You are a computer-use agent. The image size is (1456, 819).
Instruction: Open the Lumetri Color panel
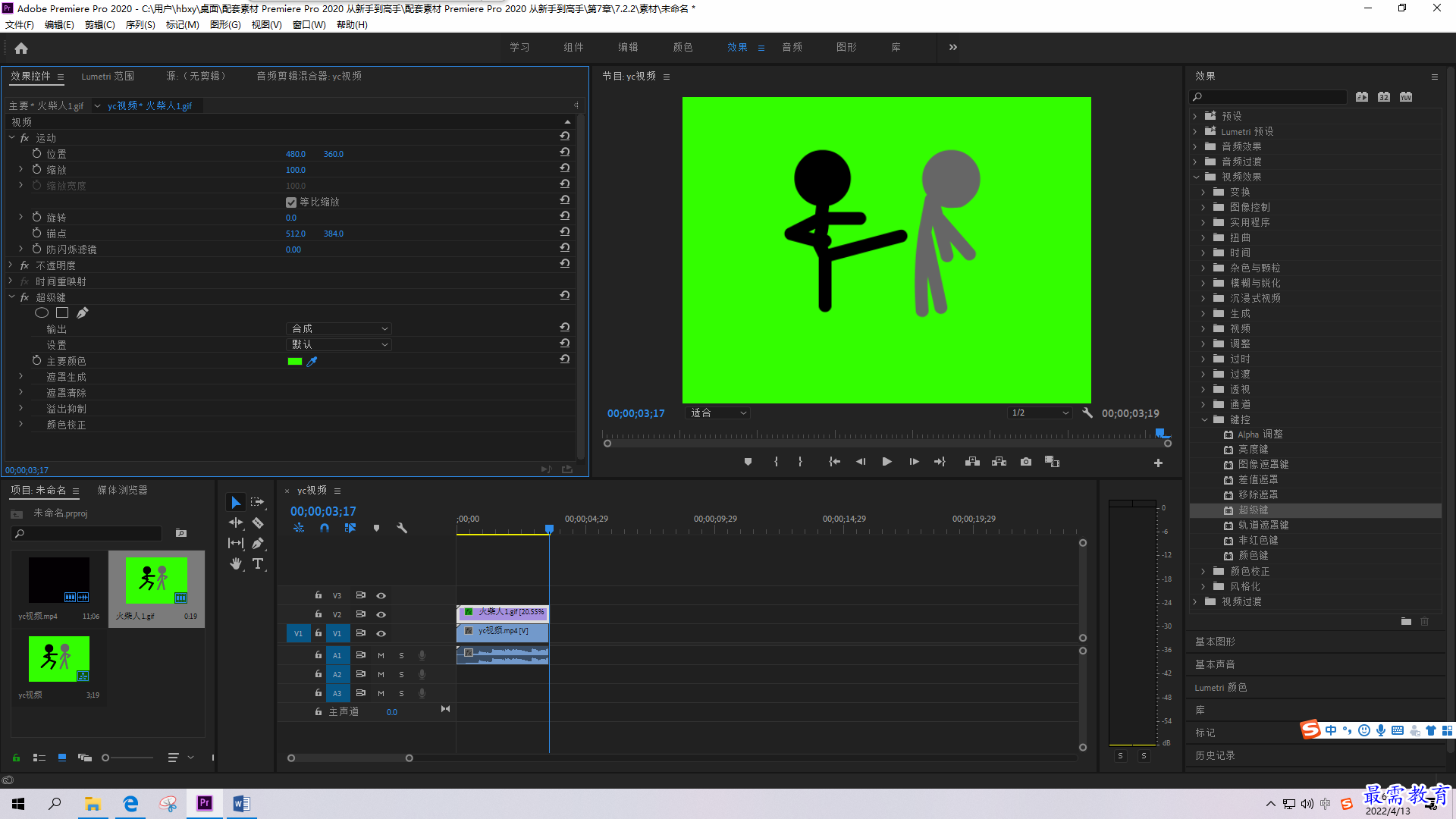coord(1221,688)
